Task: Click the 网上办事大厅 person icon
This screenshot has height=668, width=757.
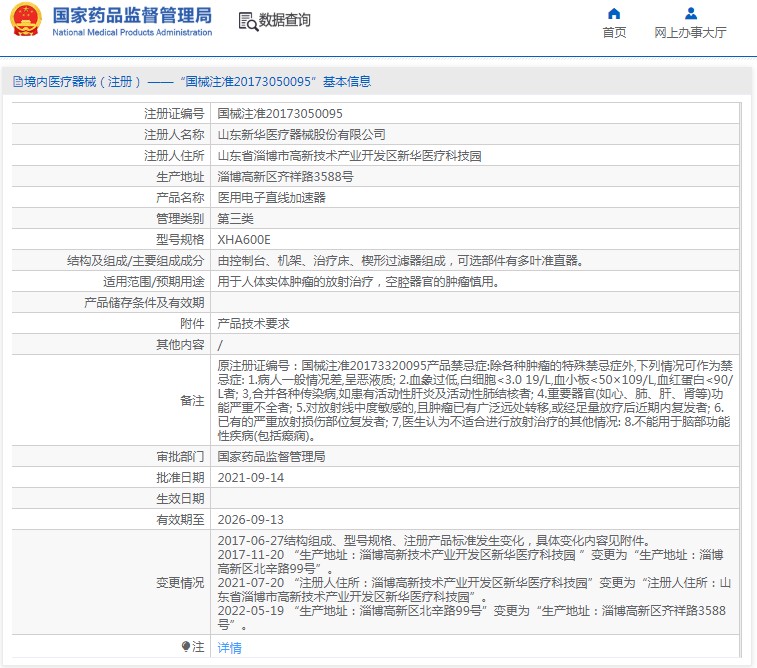Action: point(690,13)
